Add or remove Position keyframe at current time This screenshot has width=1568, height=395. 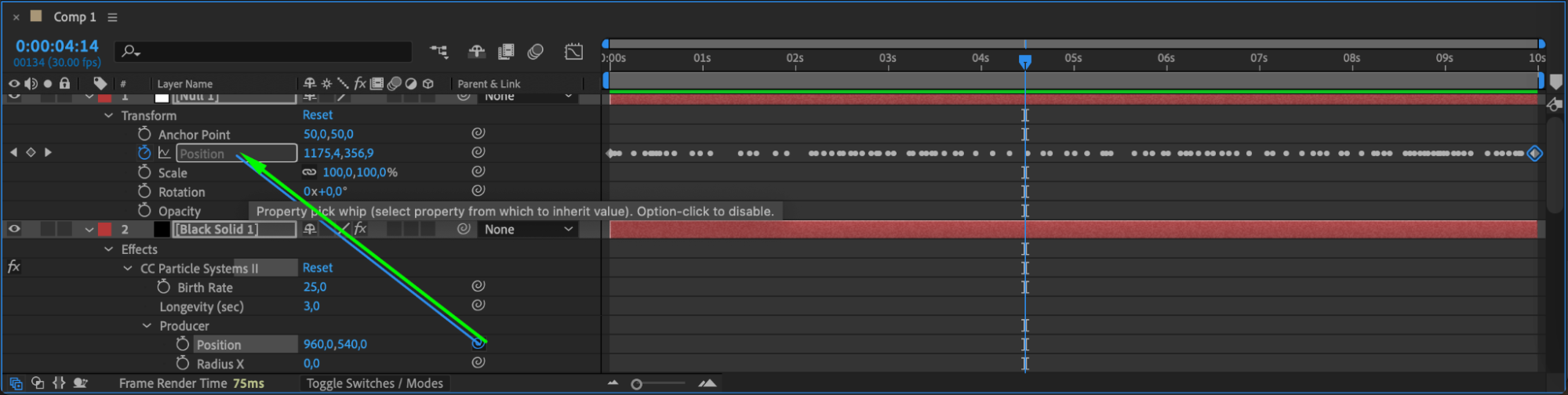[31, 152]
